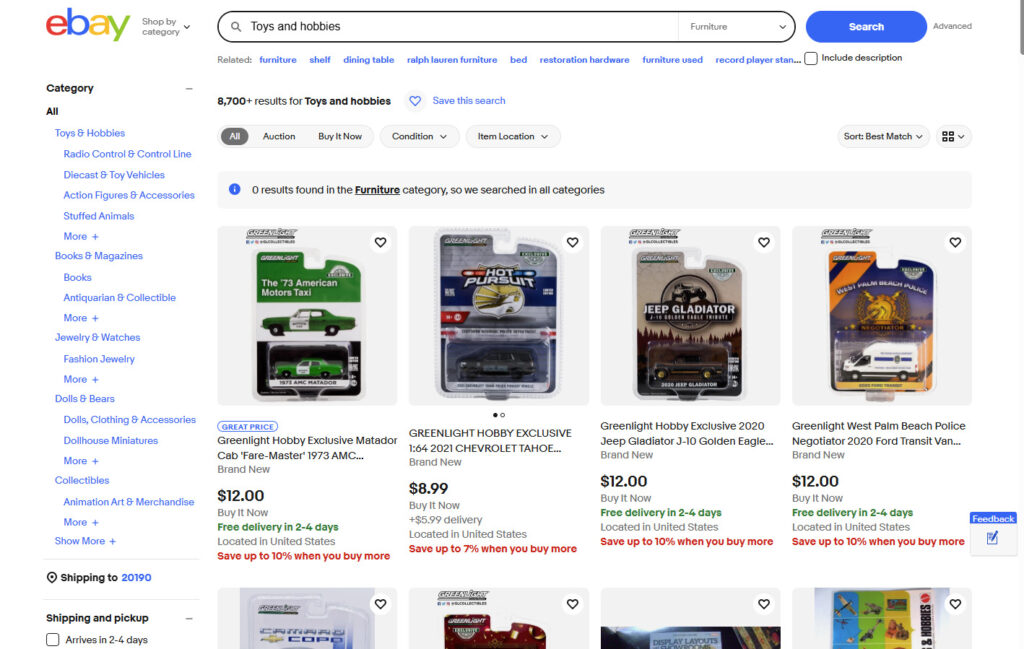This screenshot has width=1024, height=649.
Task: Click the blue Search button
Action: pyautogui.click(x=865, y=26)
